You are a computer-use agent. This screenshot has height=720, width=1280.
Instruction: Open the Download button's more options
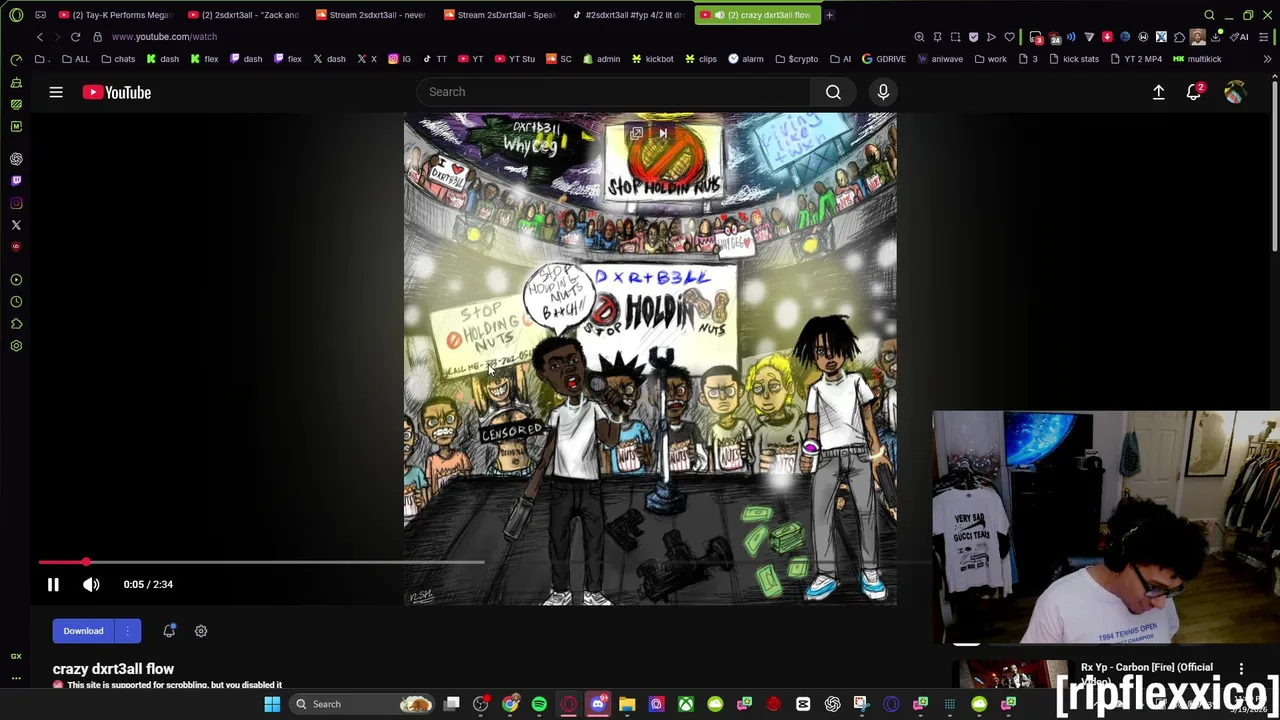click(127, 631)
